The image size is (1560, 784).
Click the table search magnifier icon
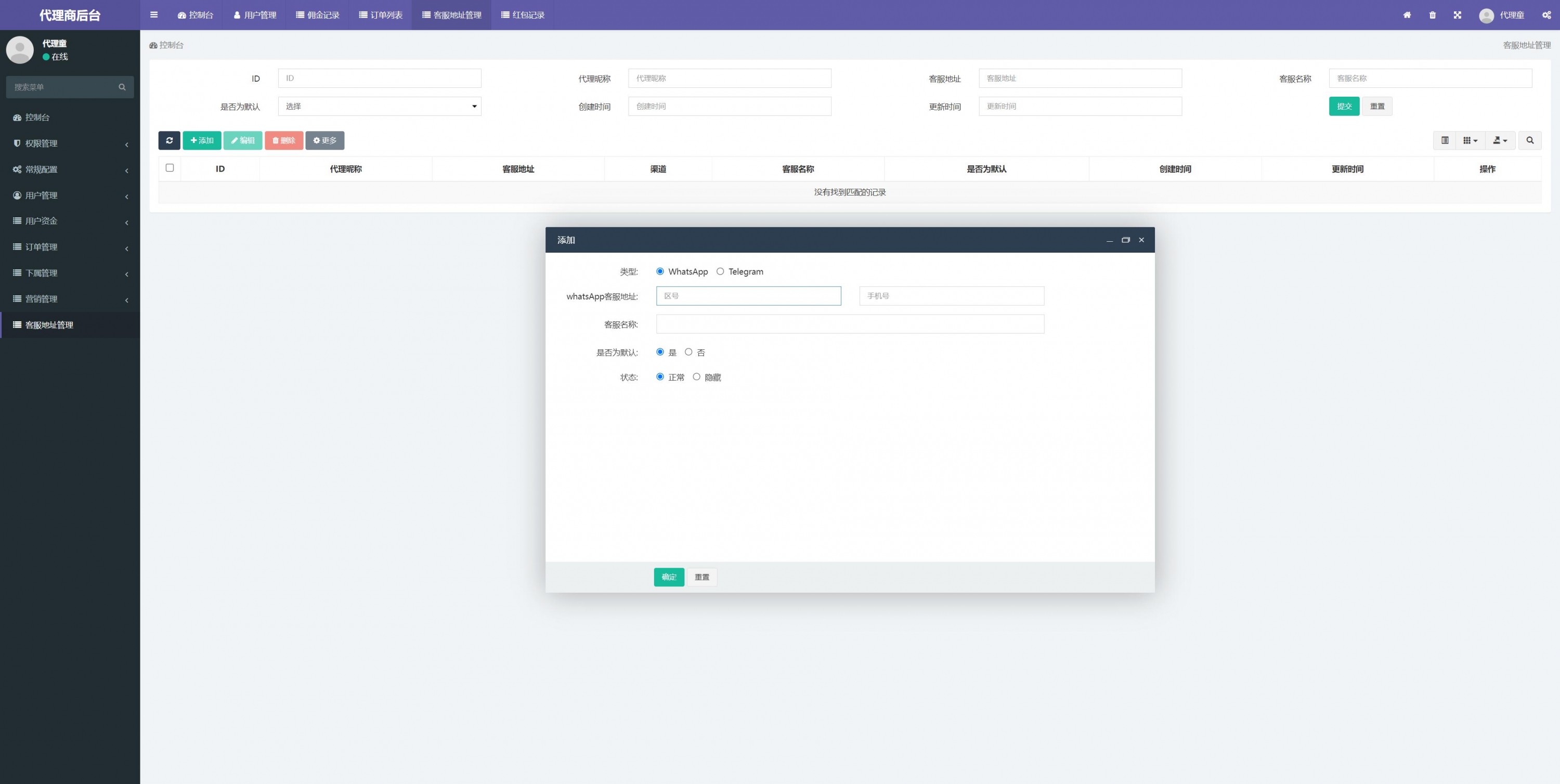click(x=1530, y=140)
